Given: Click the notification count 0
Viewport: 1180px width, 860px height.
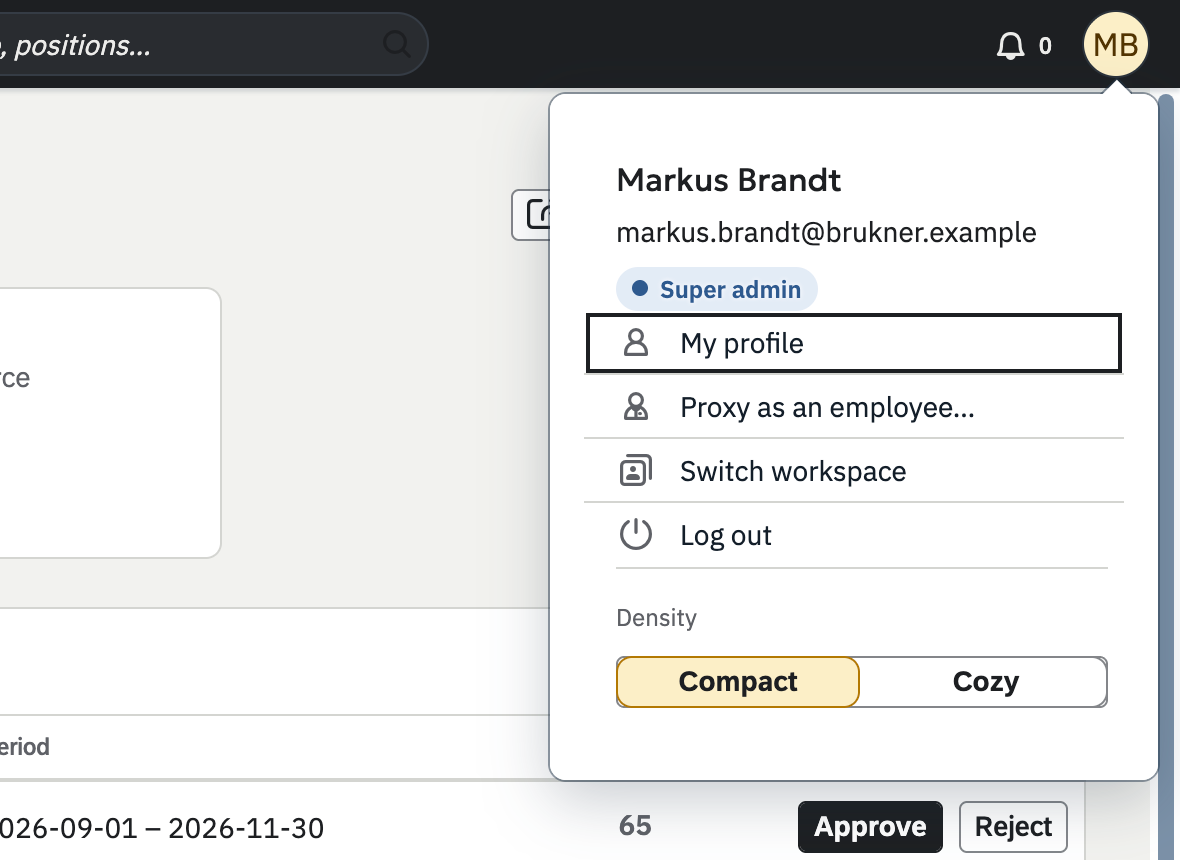Looking at the screenshot, I should point(1045,46).
